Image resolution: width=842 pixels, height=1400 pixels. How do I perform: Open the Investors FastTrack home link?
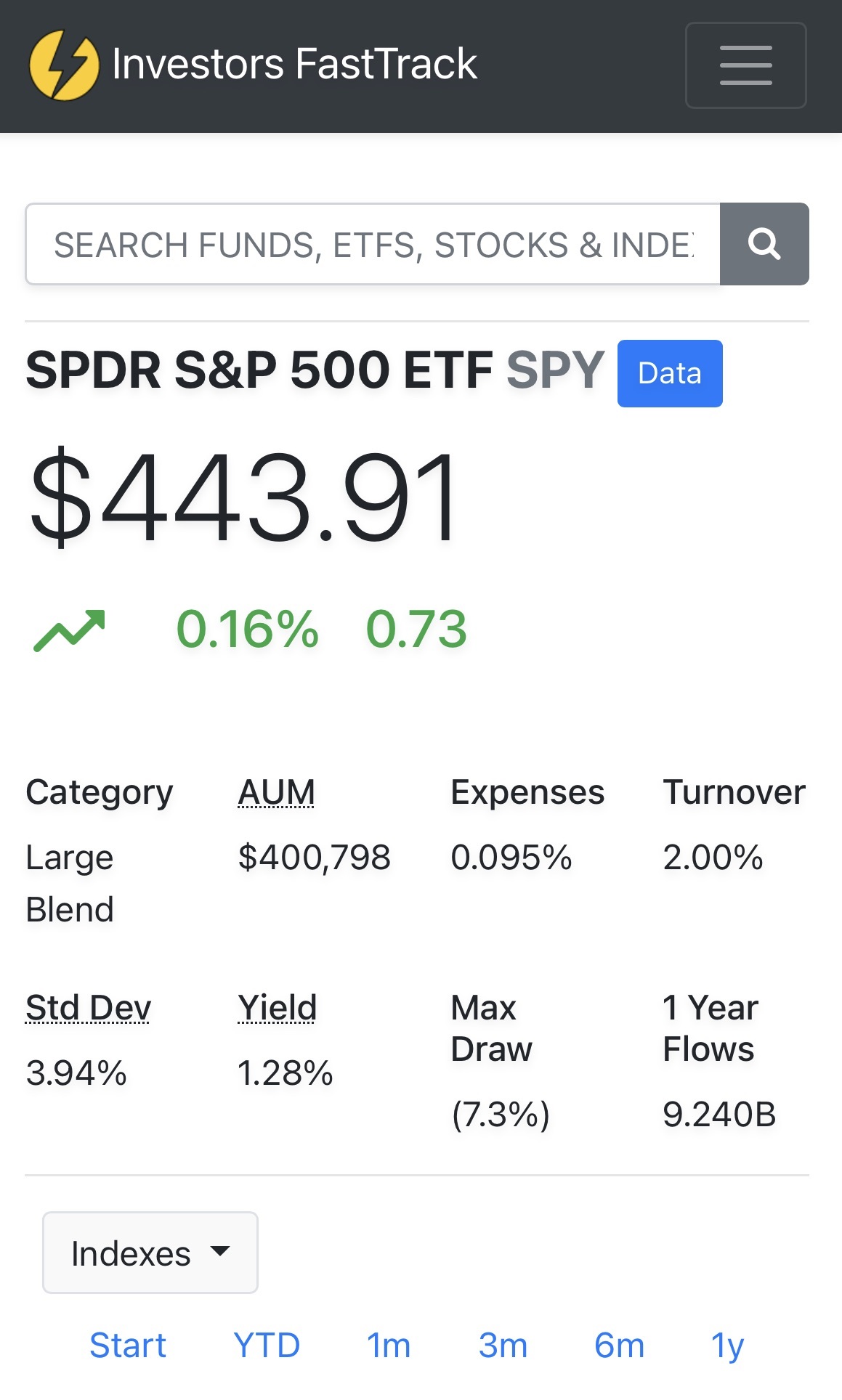[294, 64]
